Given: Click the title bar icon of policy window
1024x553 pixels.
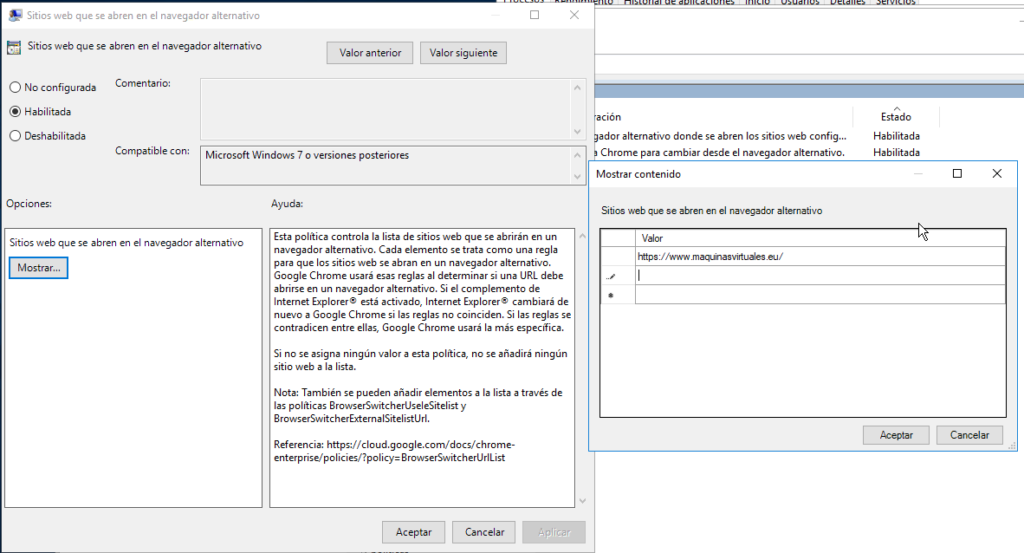Looking at the screenshot, I should 15,15.
